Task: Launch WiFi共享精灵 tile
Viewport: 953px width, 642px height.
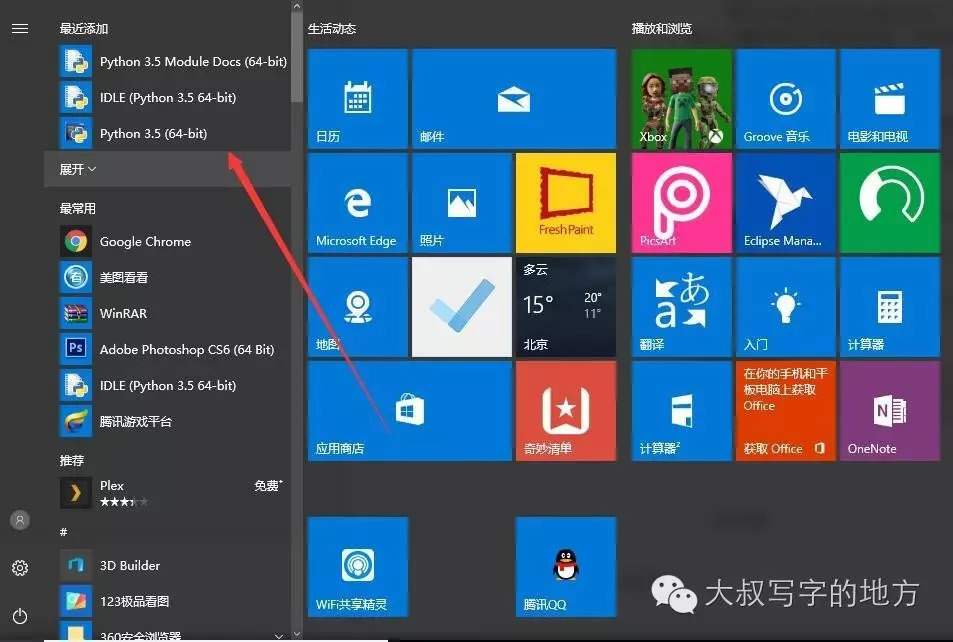Action: coord(357,567)
